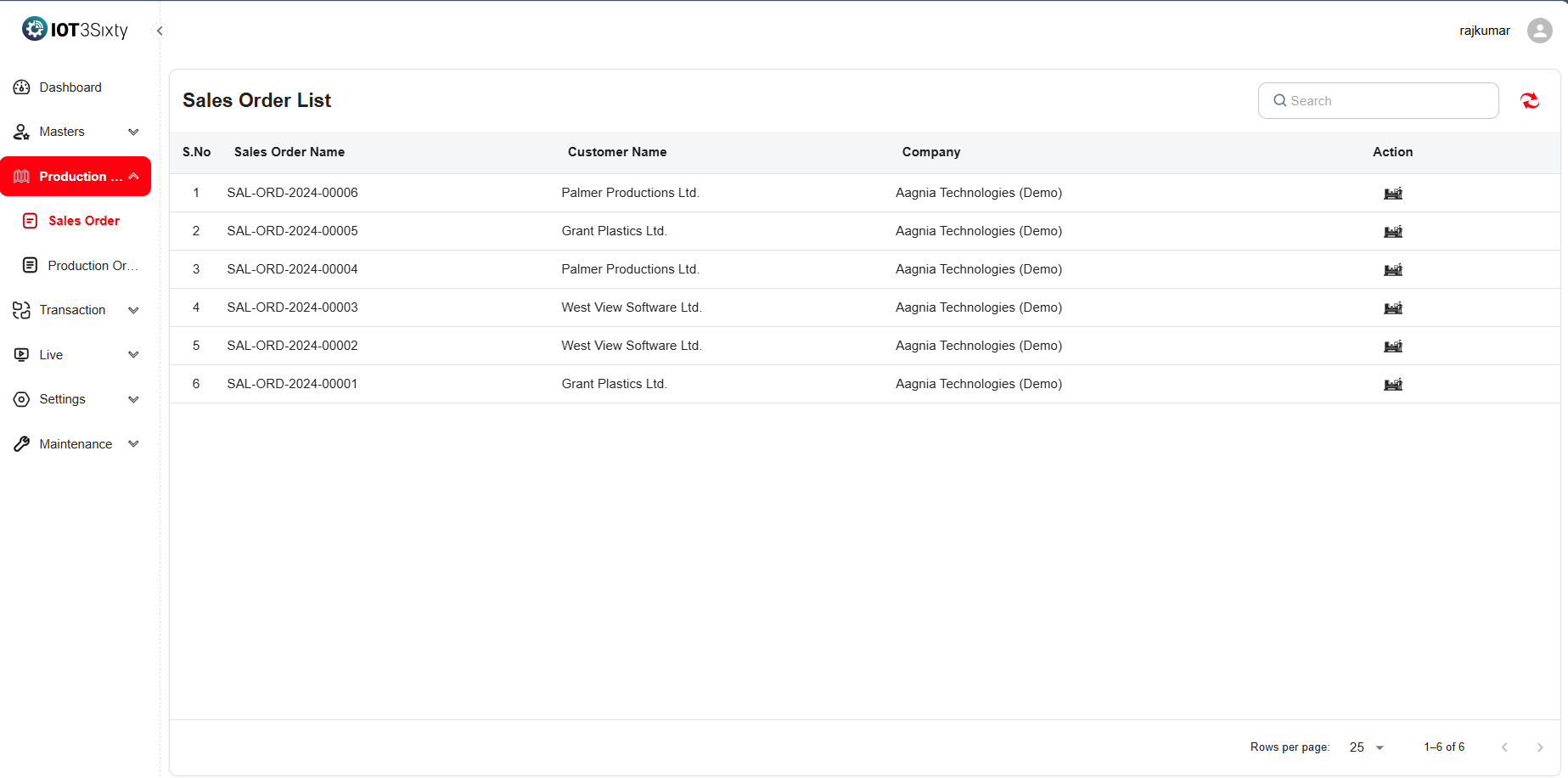The width and height of the screenshot is (1568, 778).
Task: Expand the Transaction menu
Action: (x=76, y=310)
